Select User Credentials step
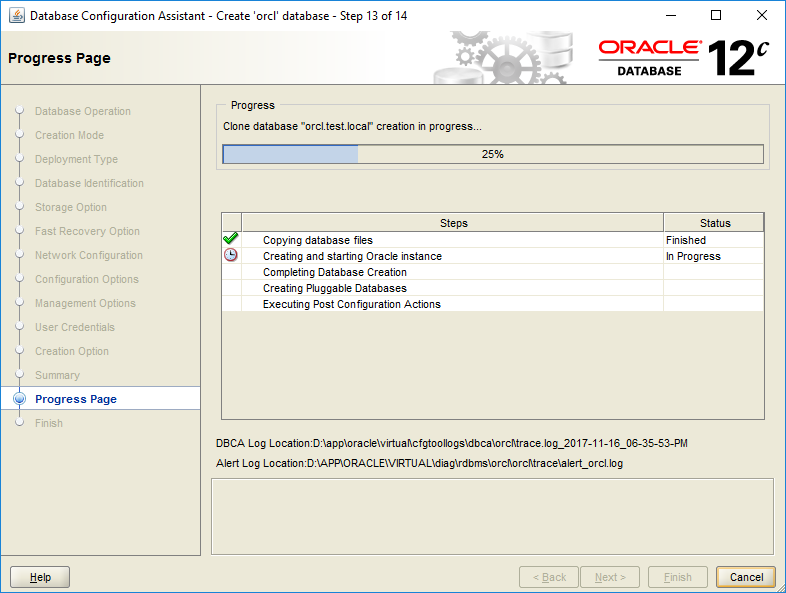This screenshot has height=593, width=786. click(x=75, y=327)
